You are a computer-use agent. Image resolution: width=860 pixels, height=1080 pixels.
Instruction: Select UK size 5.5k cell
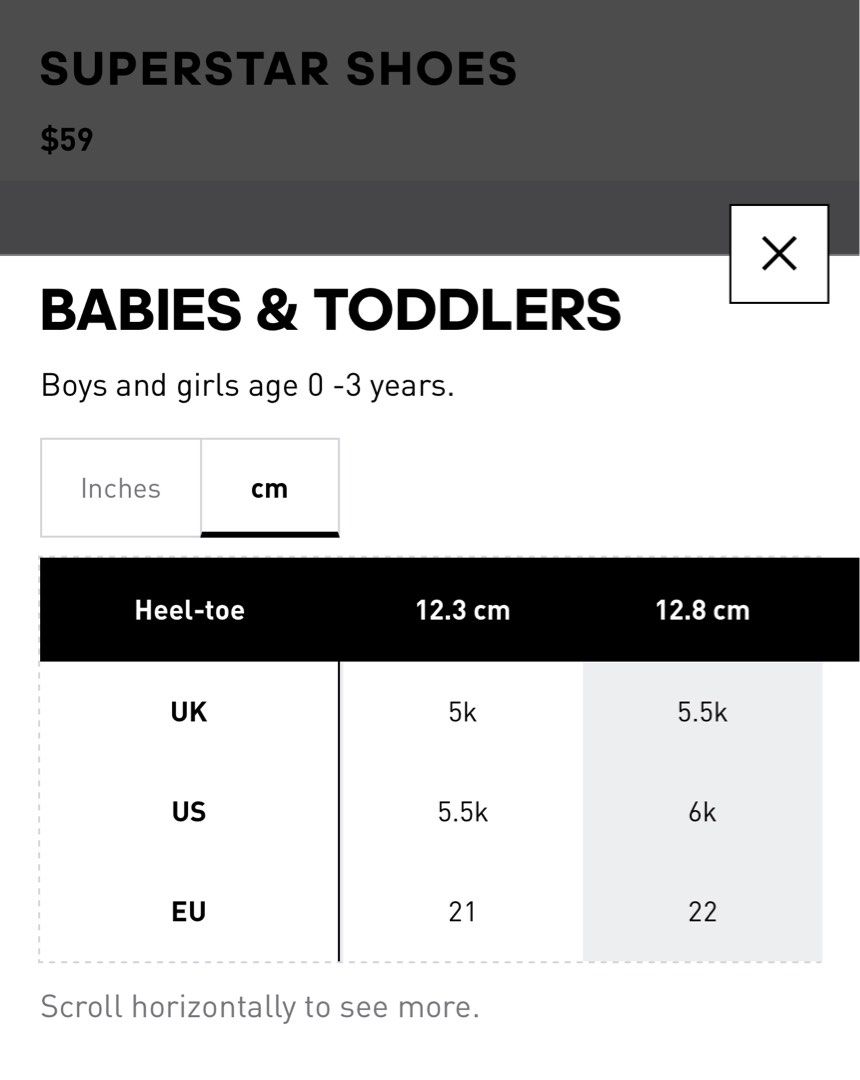[702, 712]
